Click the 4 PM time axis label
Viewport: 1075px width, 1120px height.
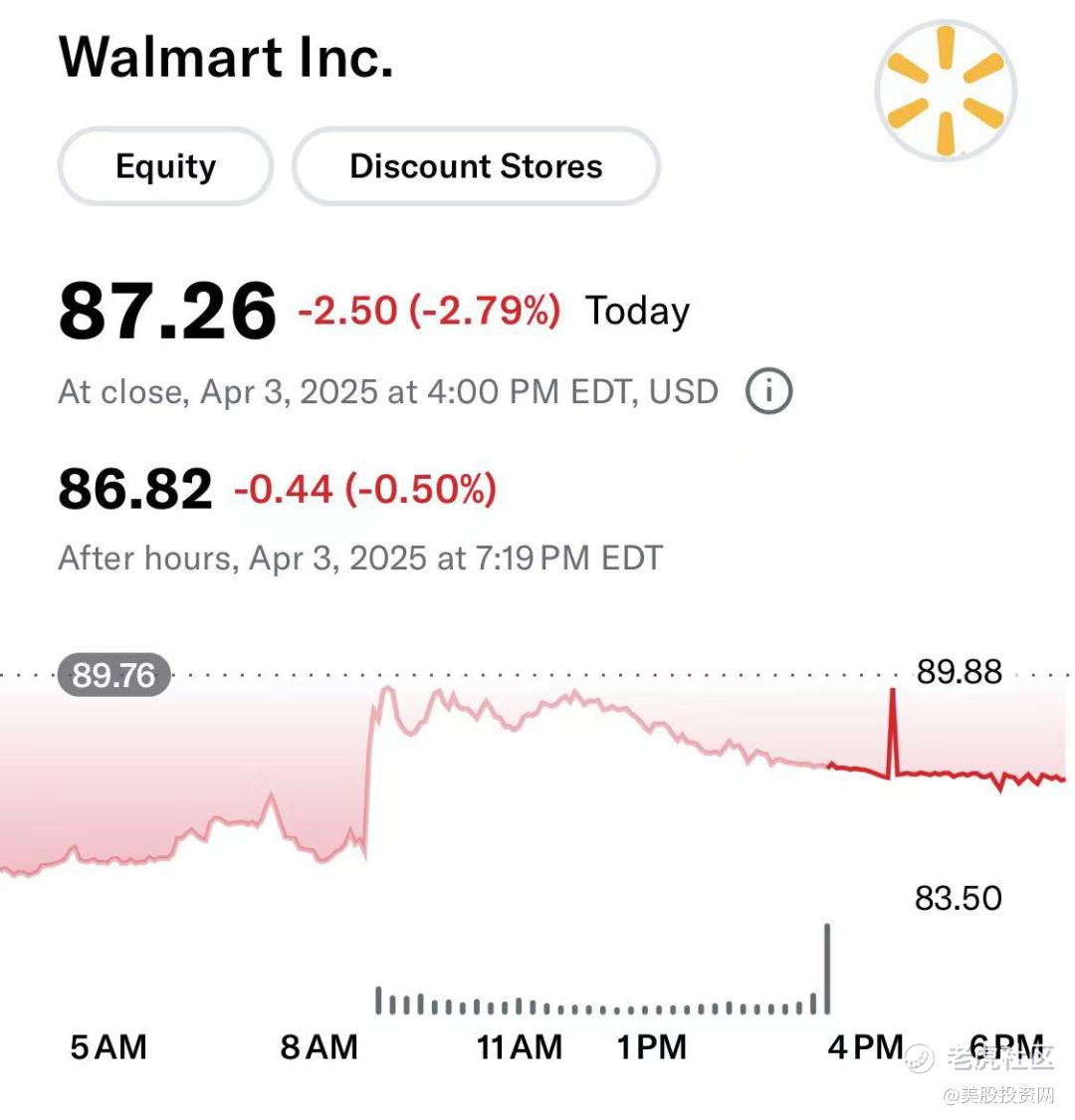(866, 1048)
